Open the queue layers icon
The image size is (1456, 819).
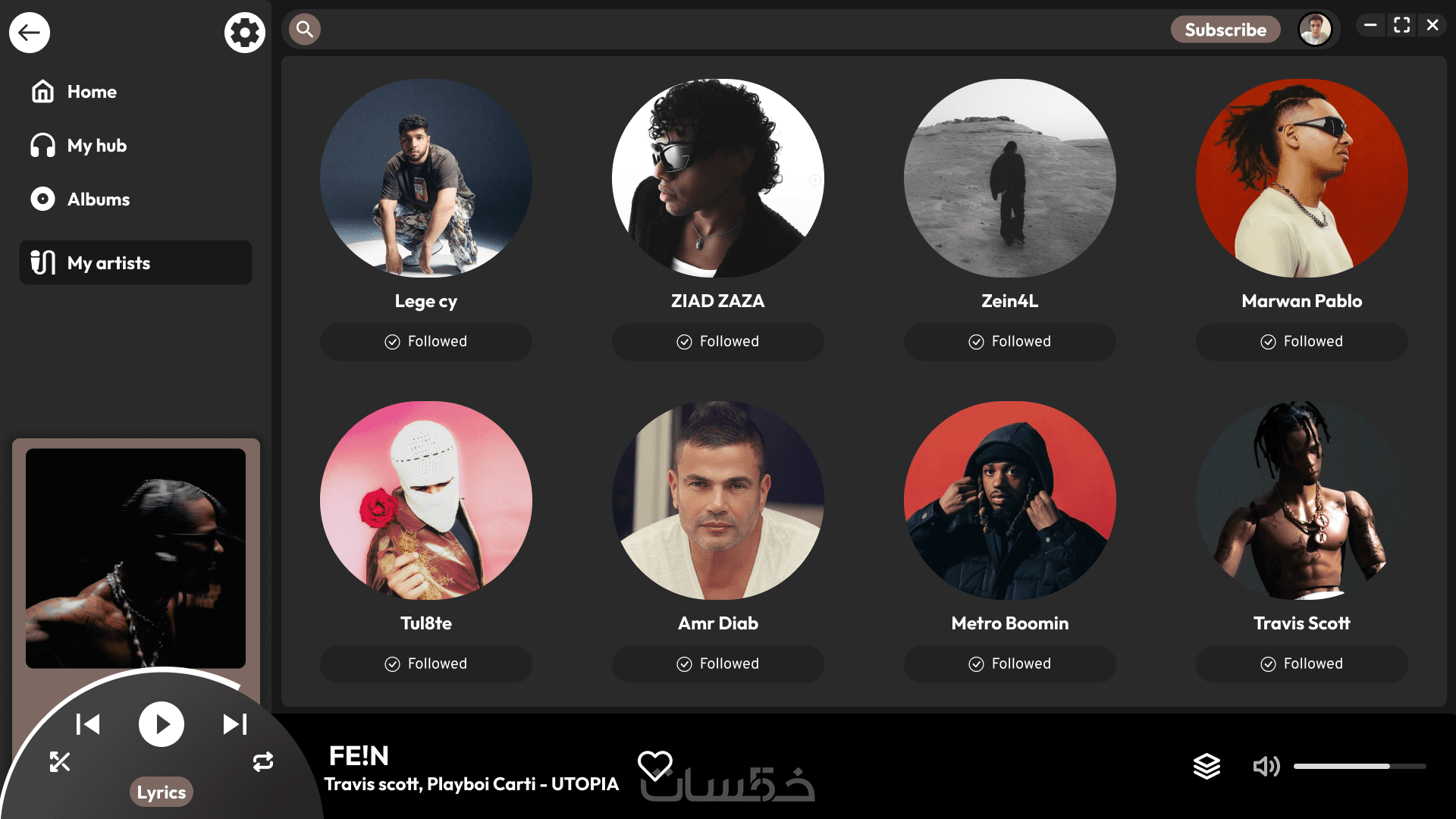(1207, 767)
